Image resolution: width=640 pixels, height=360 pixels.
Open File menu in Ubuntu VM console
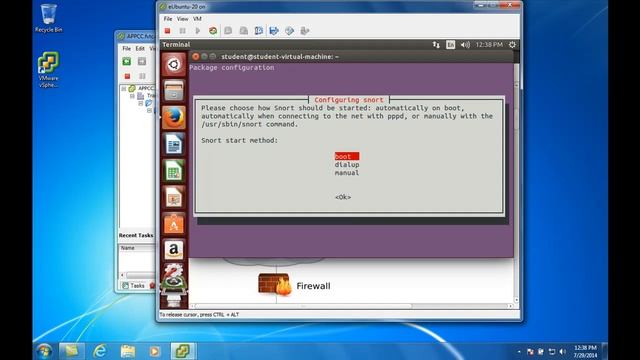168,19
